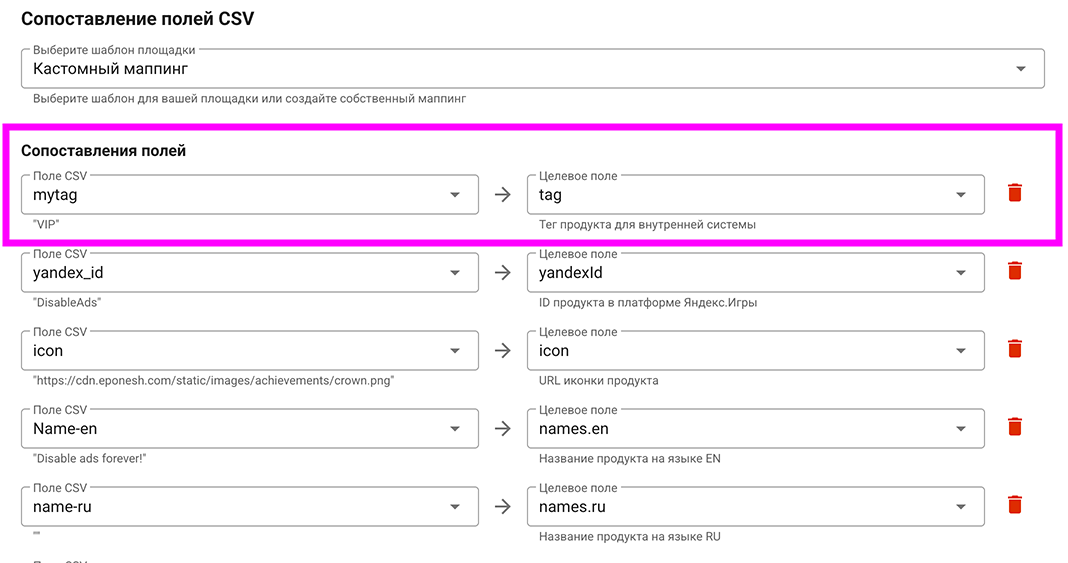Delete the Name-en mapping row
1068x563 pixels.
pyautogui.click(x=1015, y=427)
